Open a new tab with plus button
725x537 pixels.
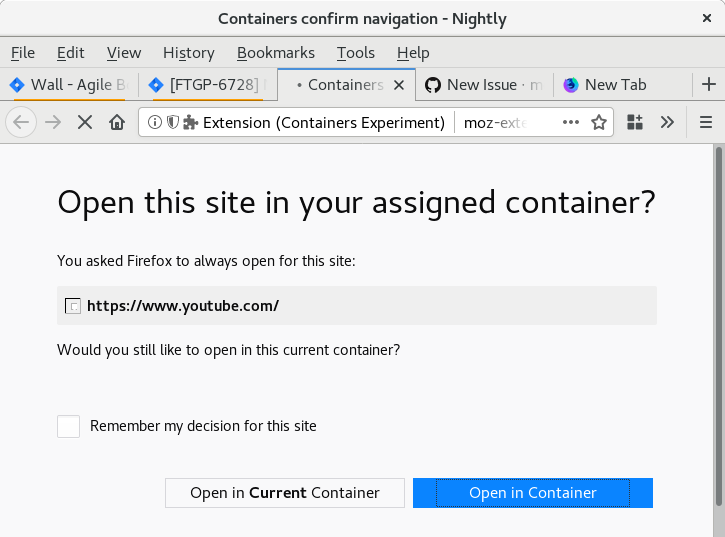[709, 85]
